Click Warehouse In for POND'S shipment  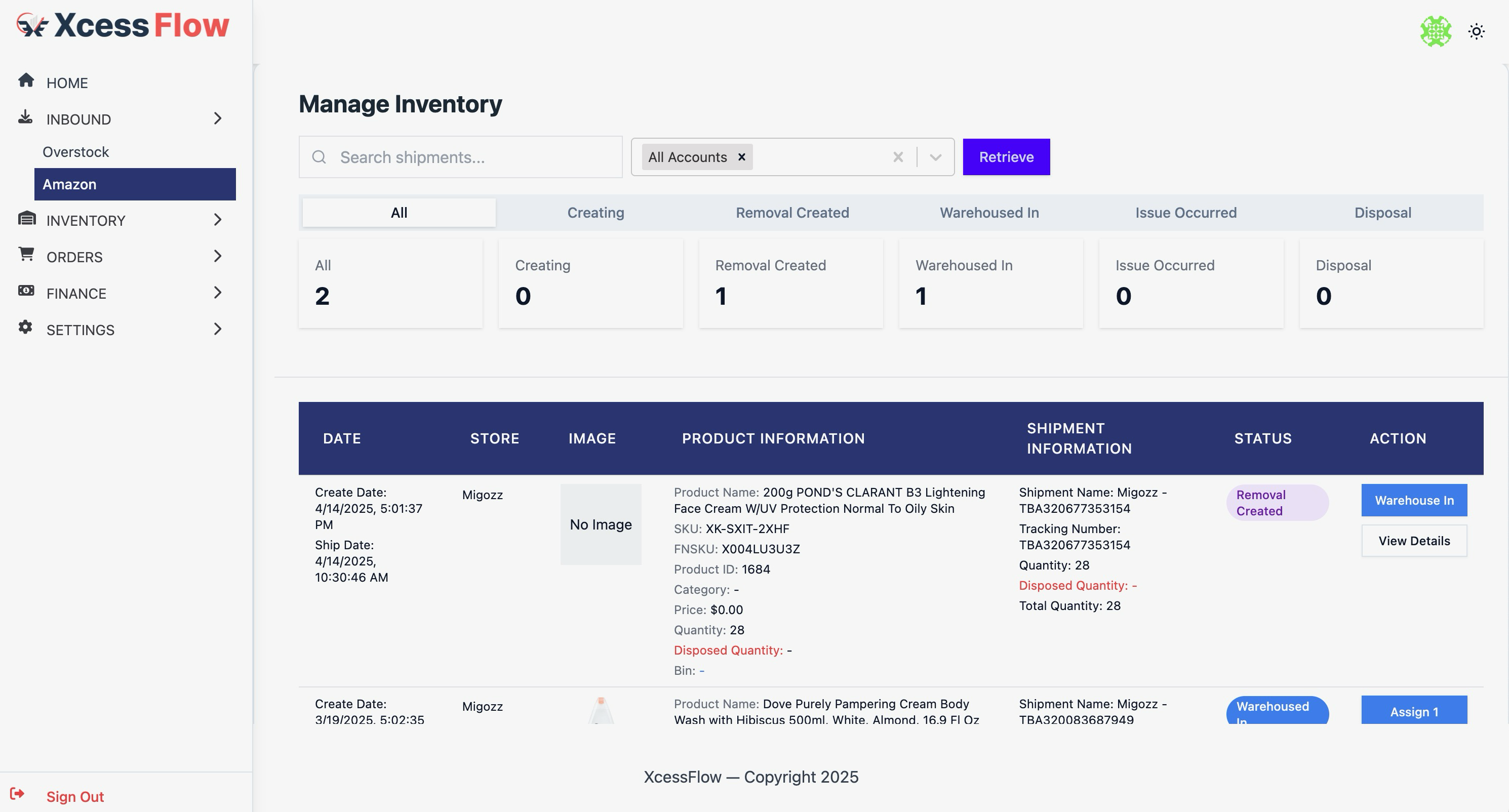coord(1414,500)
